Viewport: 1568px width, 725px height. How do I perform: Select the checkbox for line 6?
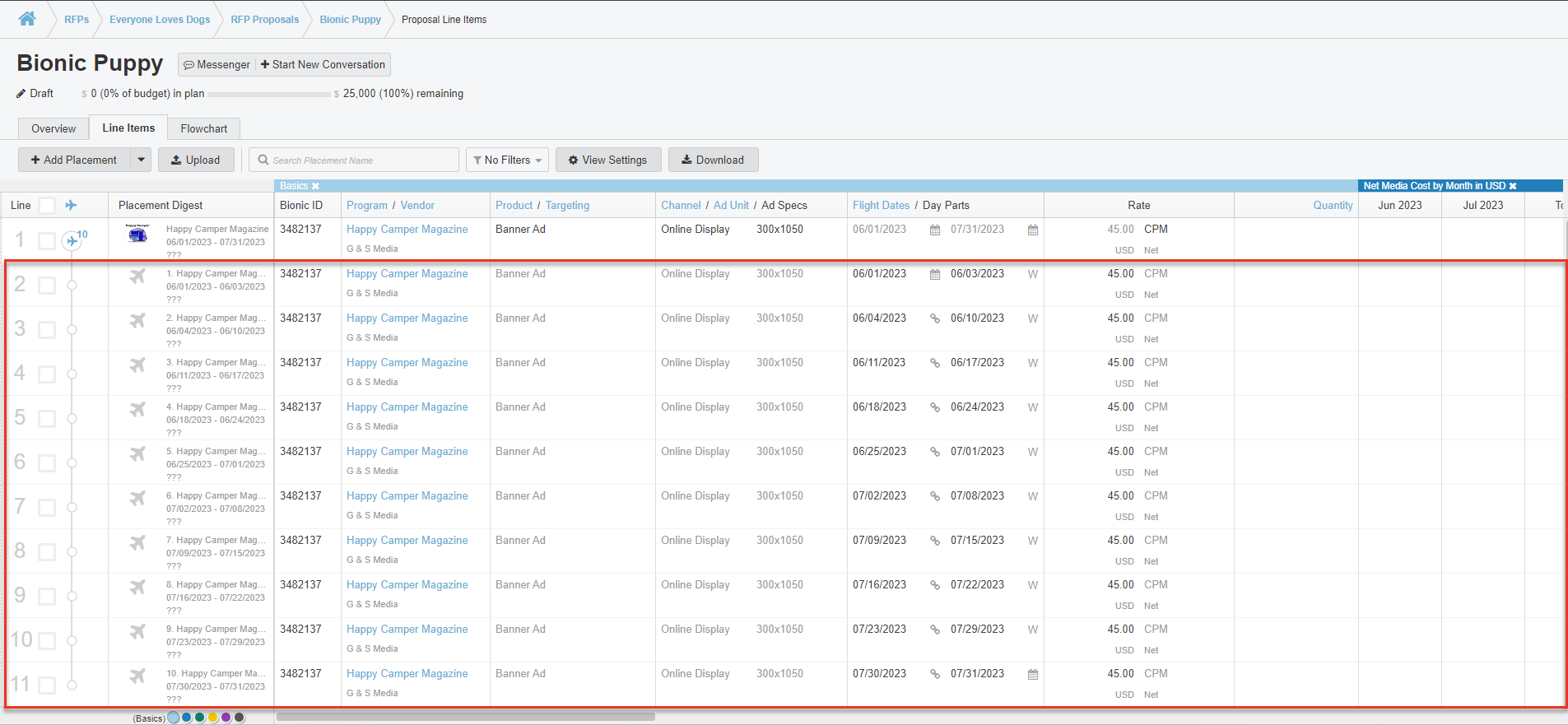[47, 463]
